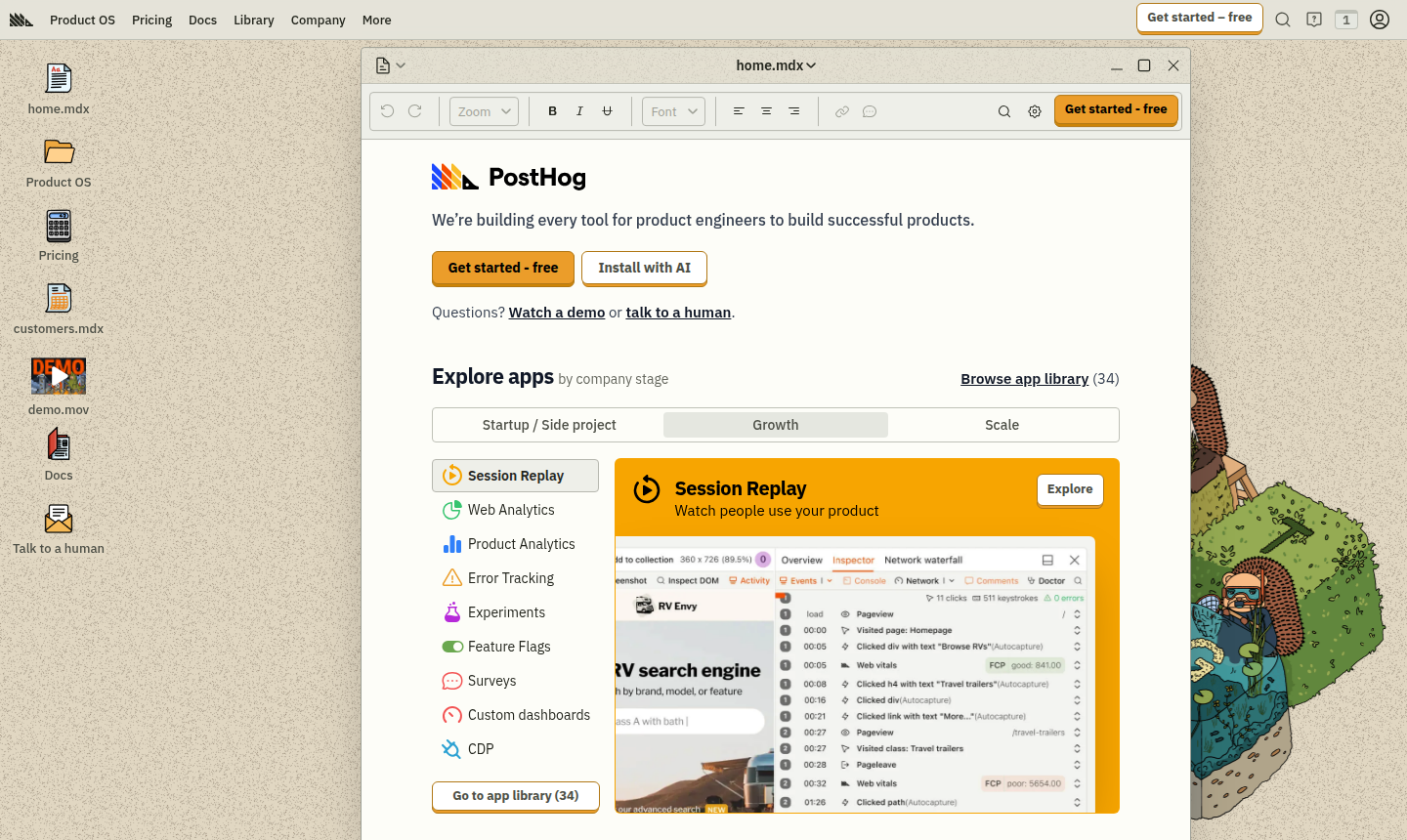Apply italic formatting from the toolbar
The image size is (1407, 840).
point(579,111)
